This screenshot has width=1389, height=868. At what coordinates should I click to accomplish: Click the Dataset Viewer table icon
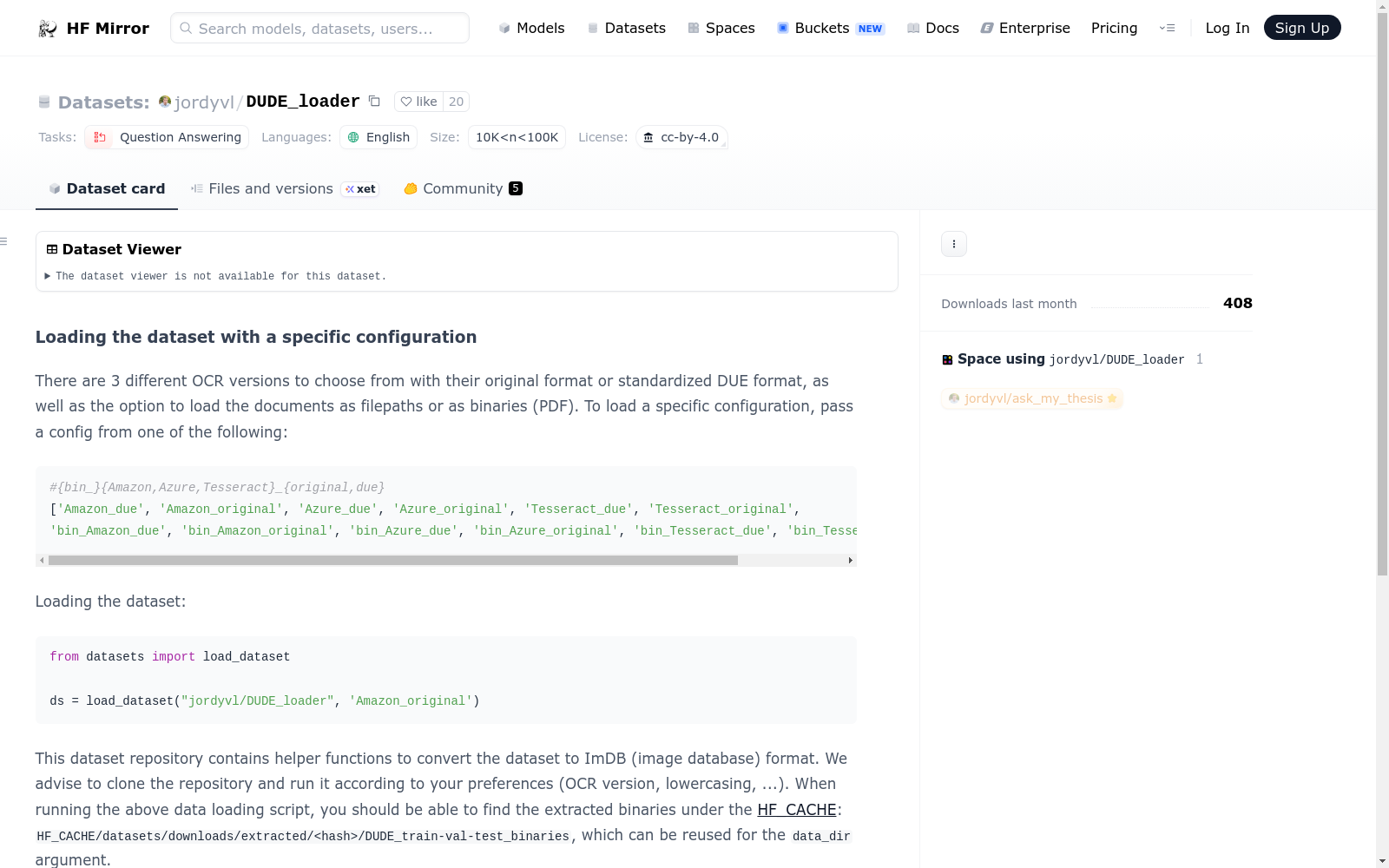(x=52, y=249)
